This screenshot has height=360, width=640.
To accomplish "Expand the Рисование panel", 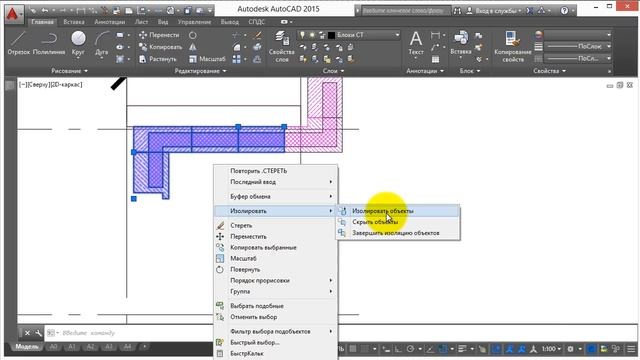I will point(69,71).
